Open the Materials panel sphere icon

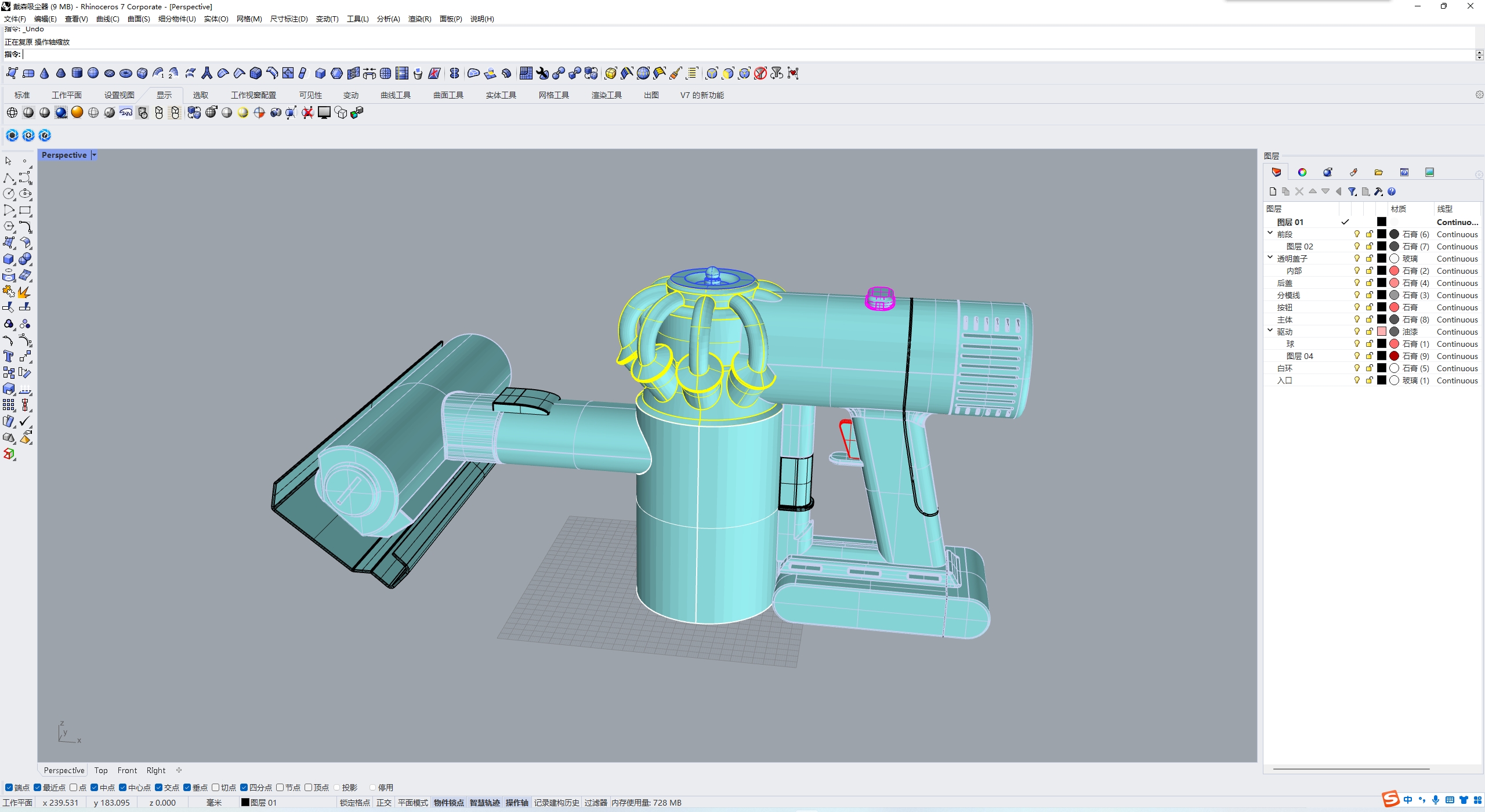click(1327, 172)
